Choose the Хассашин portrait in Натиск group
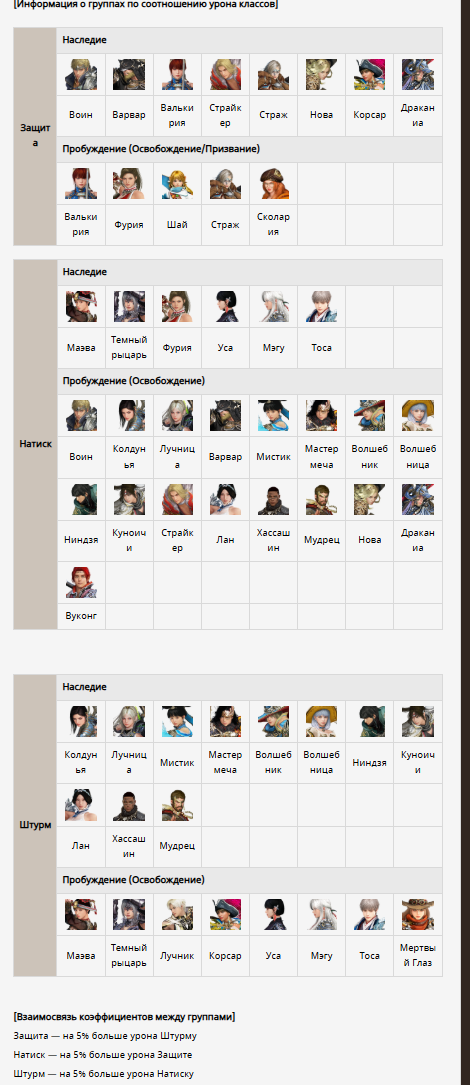The width and height of the screenshot is (470, 1085). pyautogui.click(x=273, y=500)
